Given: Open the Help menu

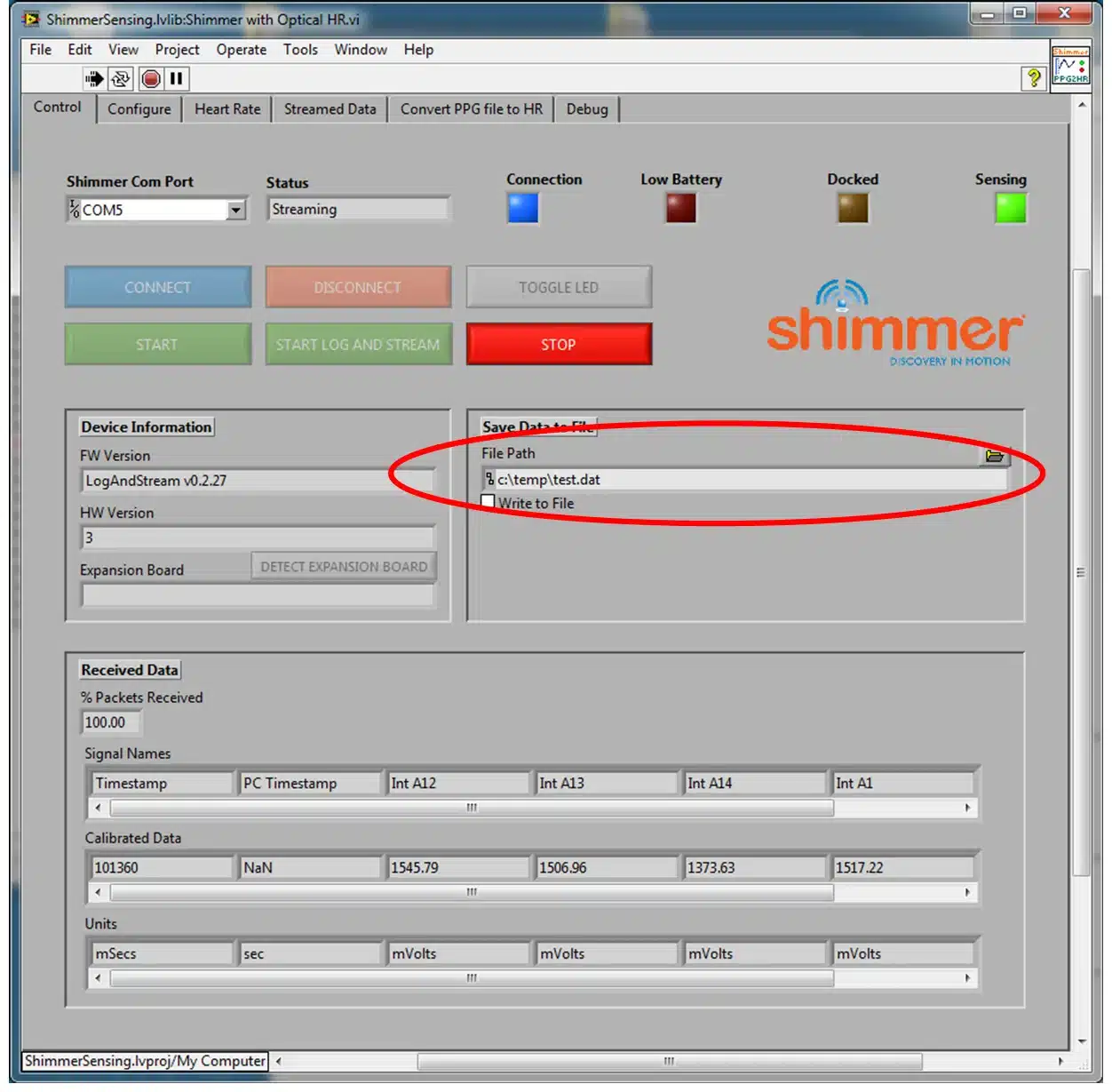Looking at the screenshot, I should (418, 50).
